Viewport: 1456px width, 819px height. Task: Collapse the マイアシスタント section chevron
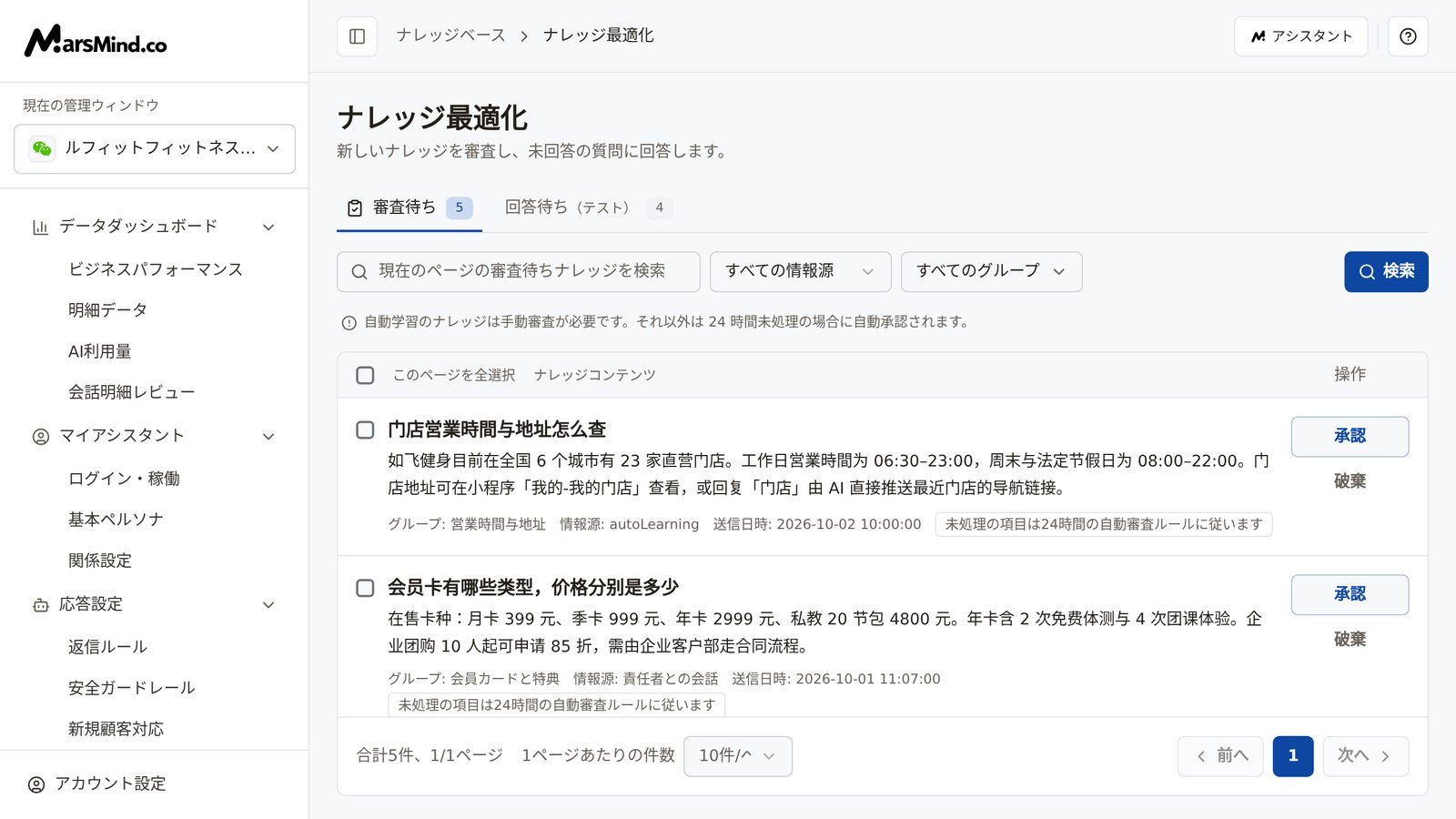click(x=268, y=436)
